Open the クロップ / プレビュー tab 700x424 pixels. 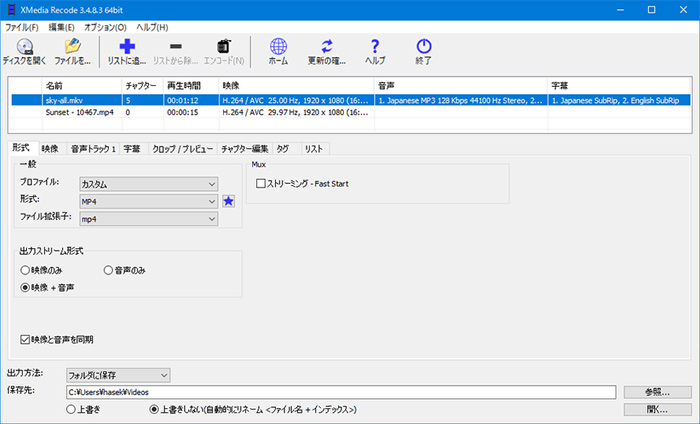(x=183, y=149)
